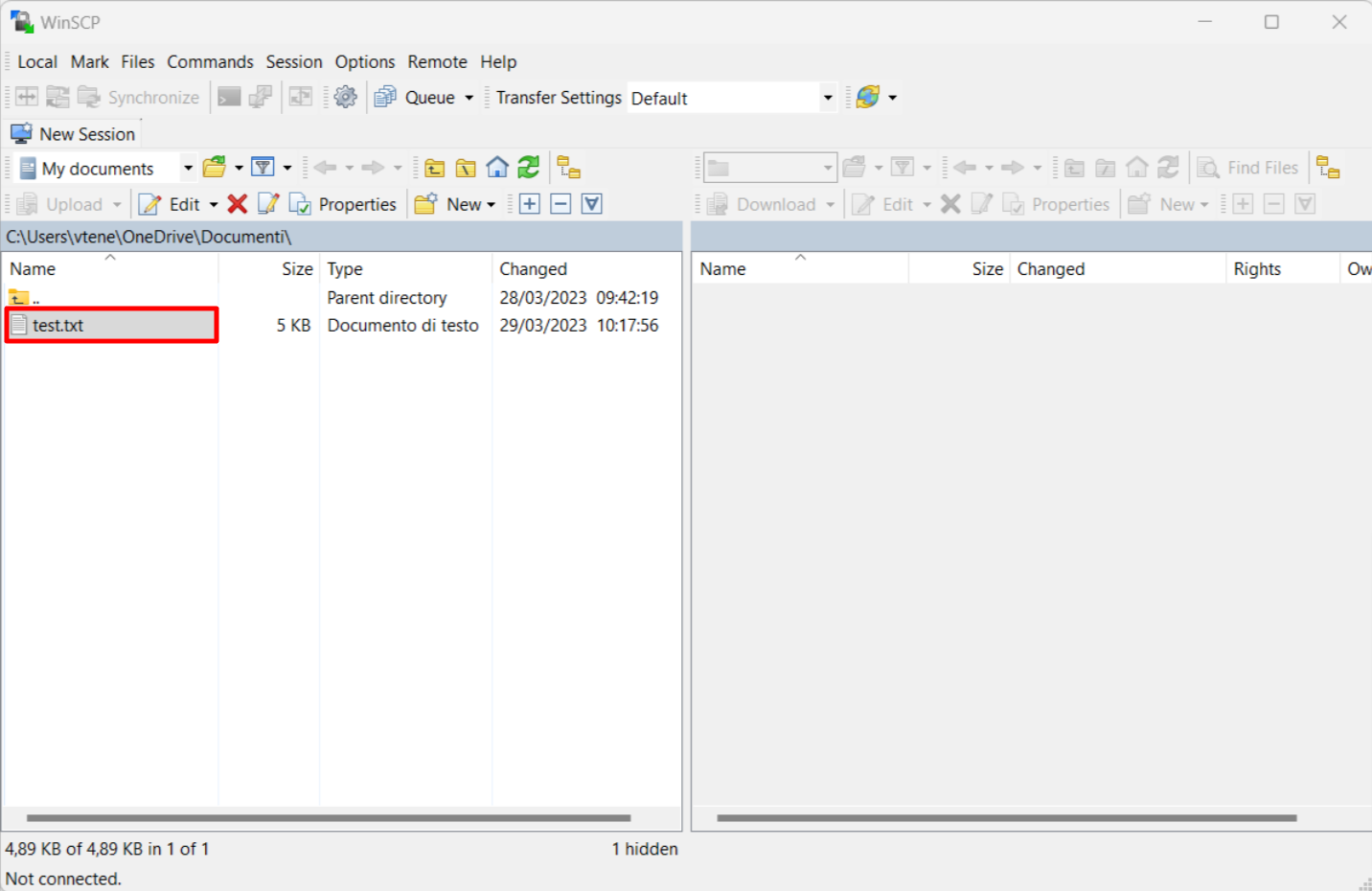
Task: Click the remote parent directory icon
Action: 1074,168
